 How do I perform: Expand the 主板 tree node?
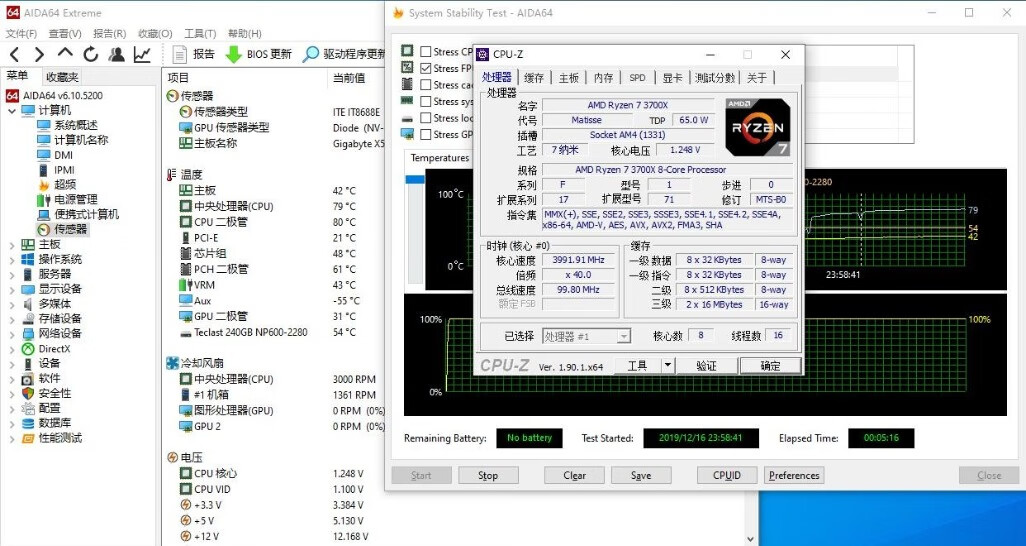point(12,245)
